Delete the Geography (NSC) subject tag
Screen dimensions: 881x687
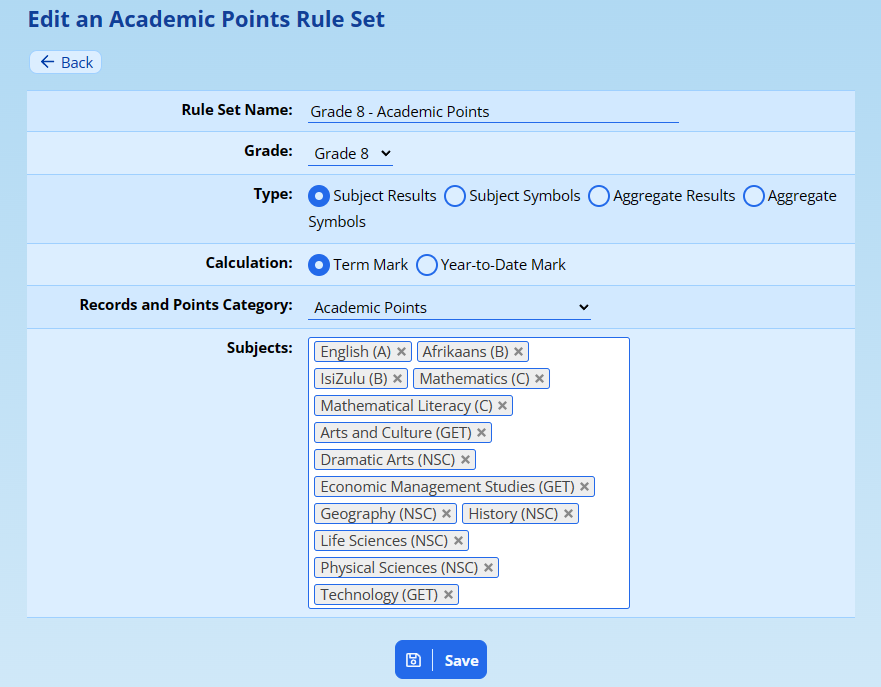click(x=446, y=514)
